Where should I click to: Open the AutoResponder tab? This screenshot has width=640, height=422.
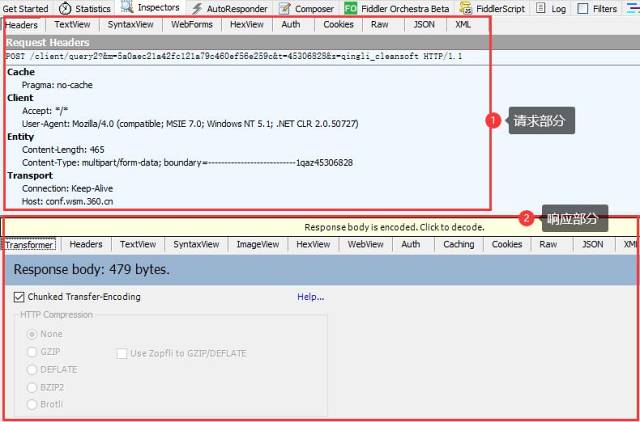click(x=237, y=9)
